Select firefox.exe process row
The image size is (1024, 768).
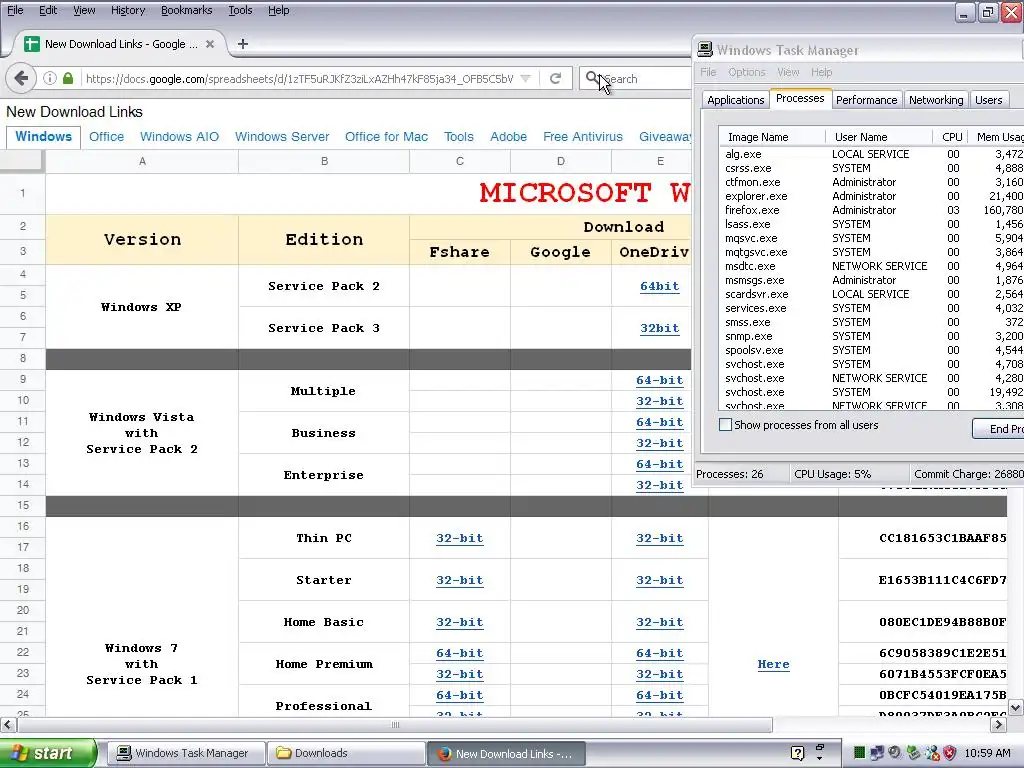pos(872,210)
